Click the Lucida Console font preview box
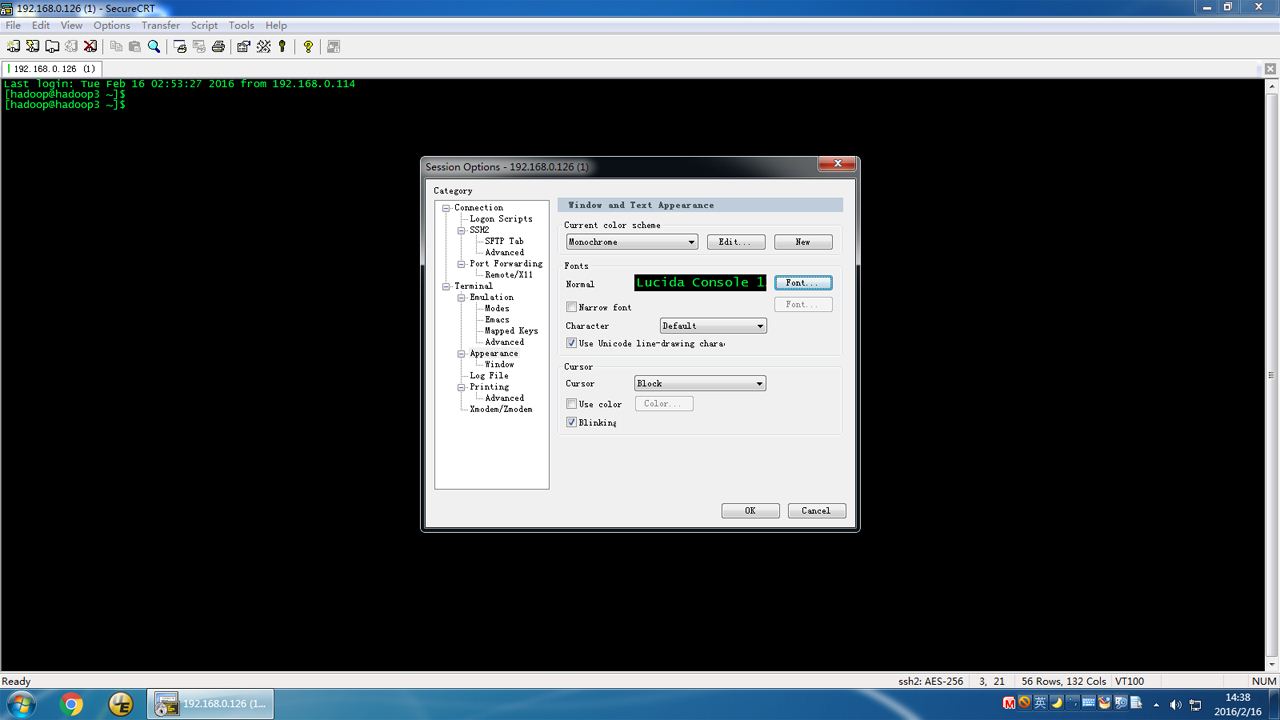Viewport: 1280px width, 720px height. click(x=700, y=283)
